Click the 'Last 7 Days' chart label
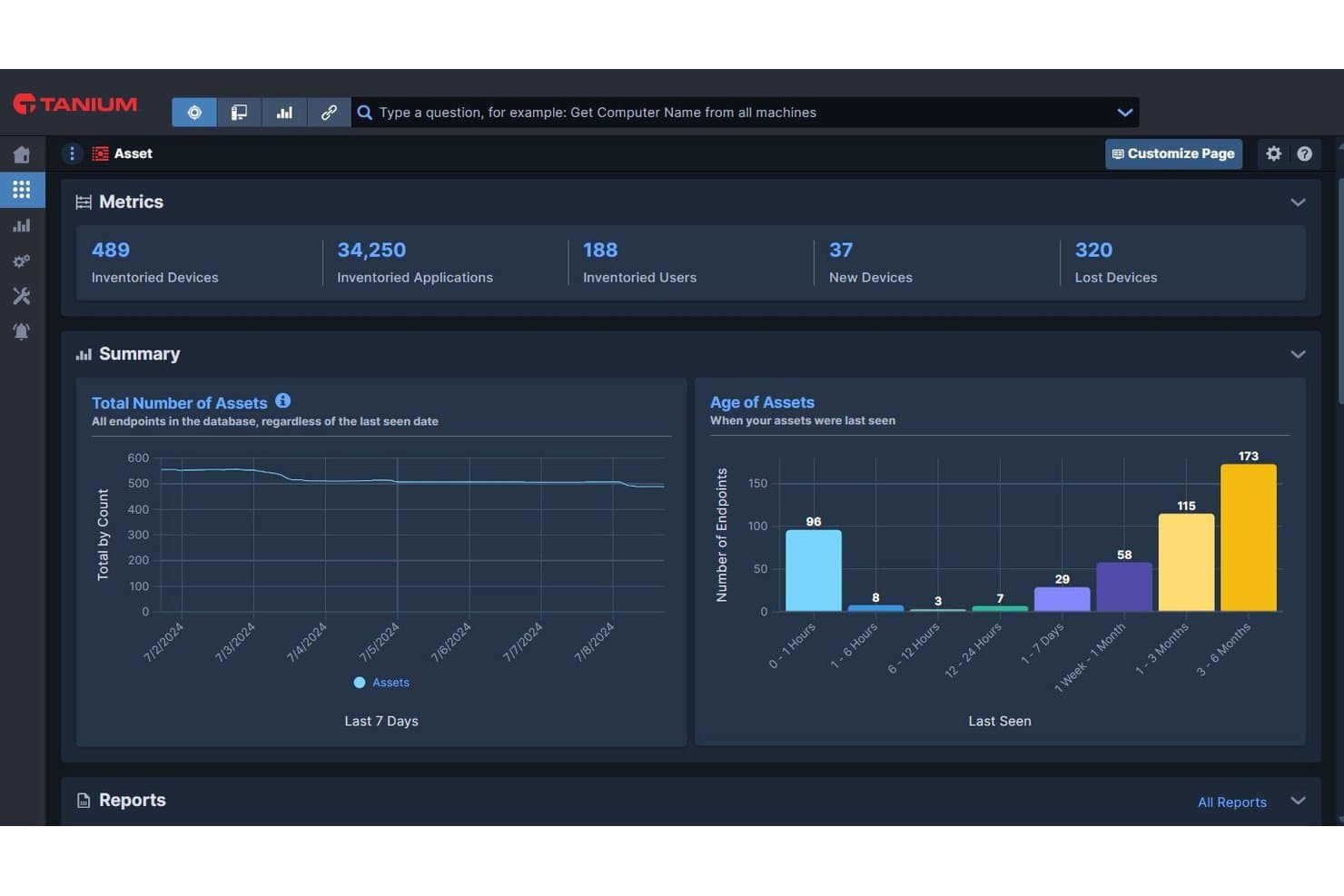1344x896 pixels. click(381, 721)
